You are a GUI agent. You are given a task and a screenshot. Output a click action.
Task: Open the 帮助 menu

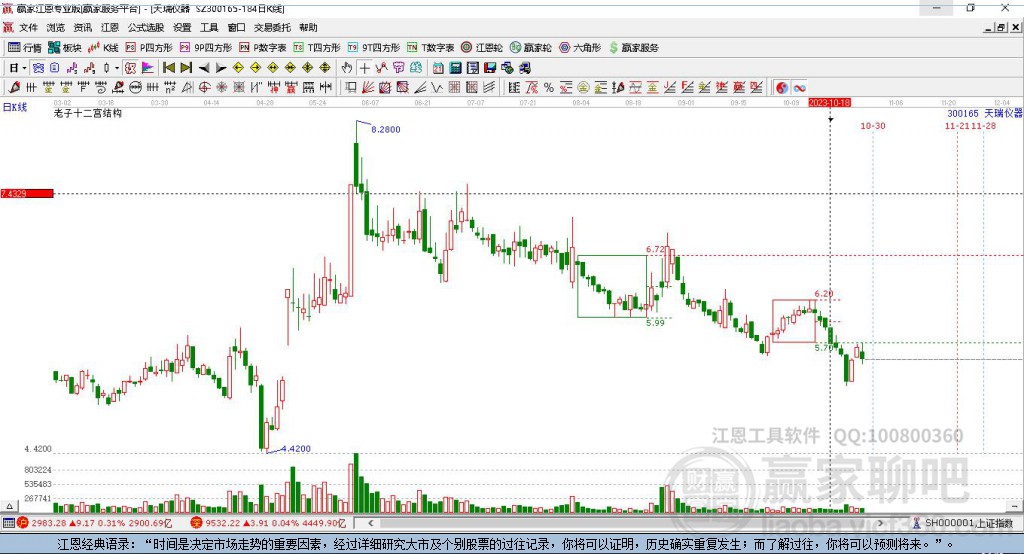pyautogui.click(x=308, y=27)
